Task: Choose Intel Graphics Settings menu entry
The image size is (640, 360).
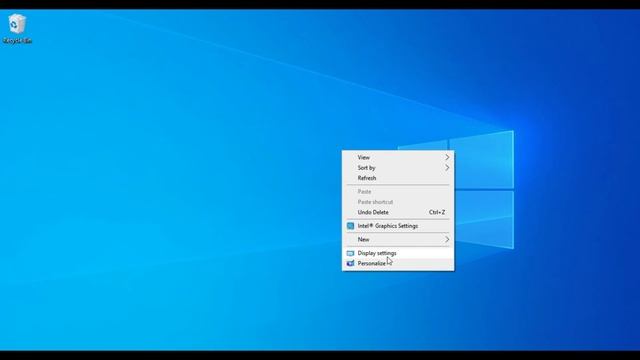Action: point(398,226)
